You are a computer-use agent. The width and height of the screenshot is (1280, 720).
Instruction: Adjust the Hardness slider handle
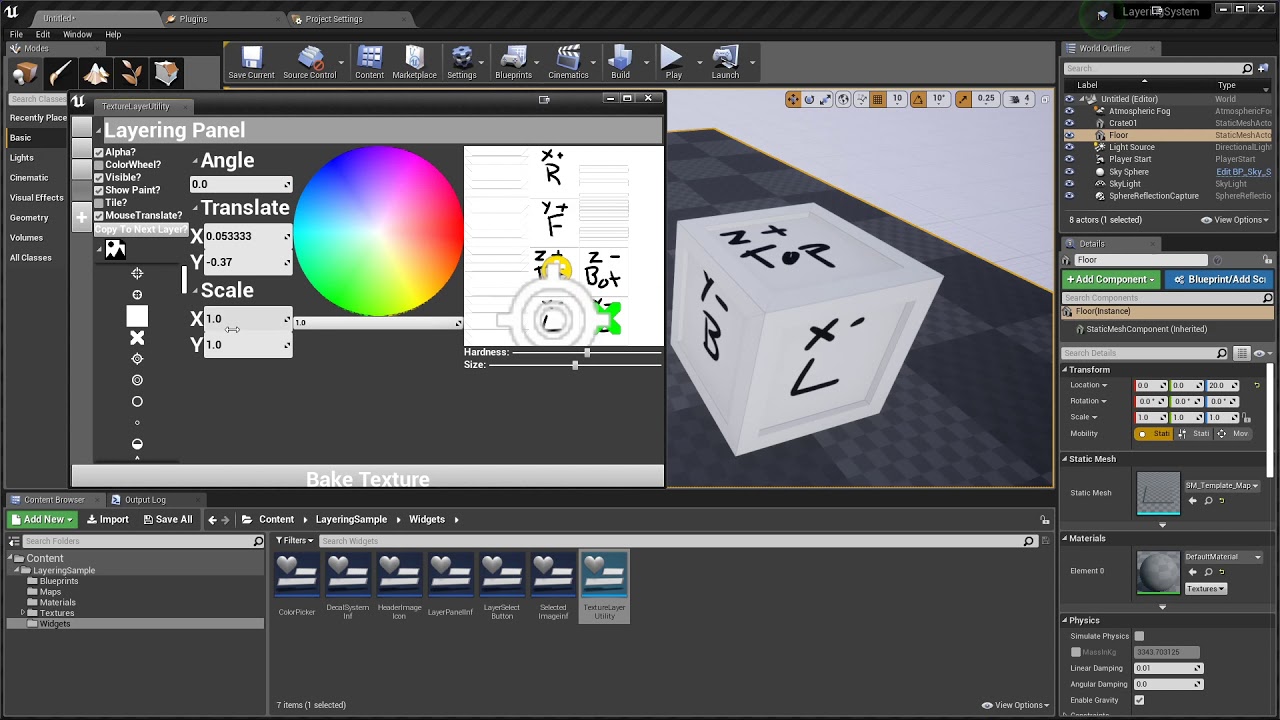click(x=587, y=352)
